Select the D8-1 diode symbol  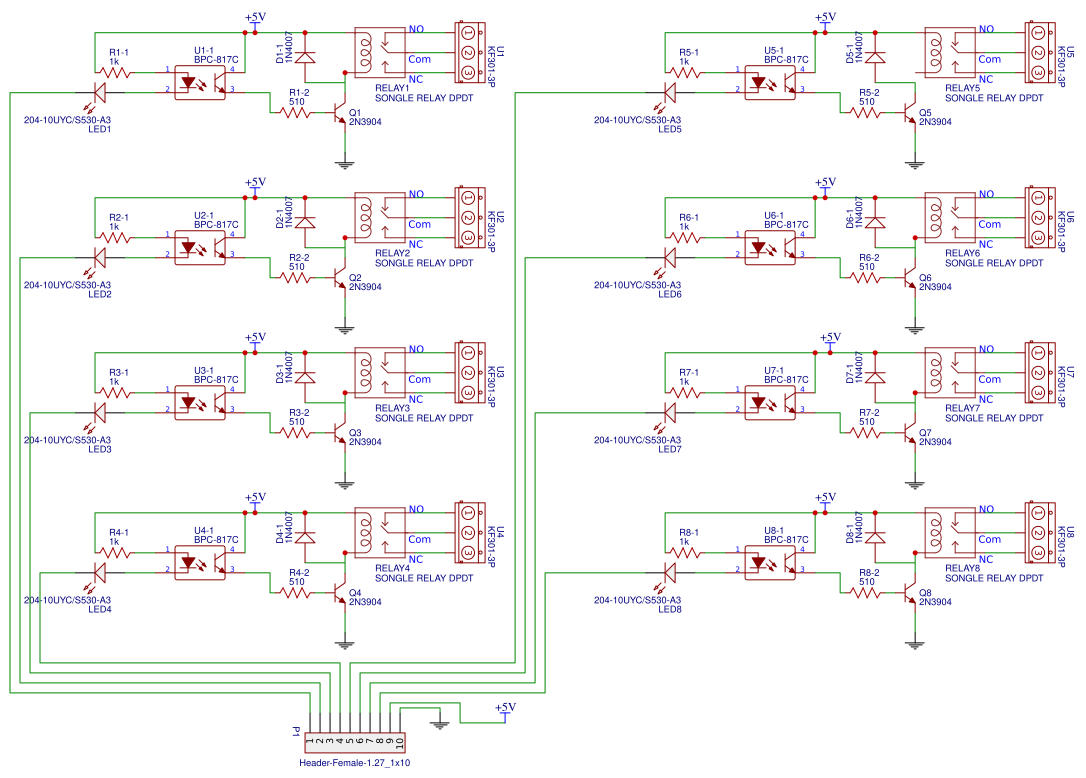(x=875, y=537)
